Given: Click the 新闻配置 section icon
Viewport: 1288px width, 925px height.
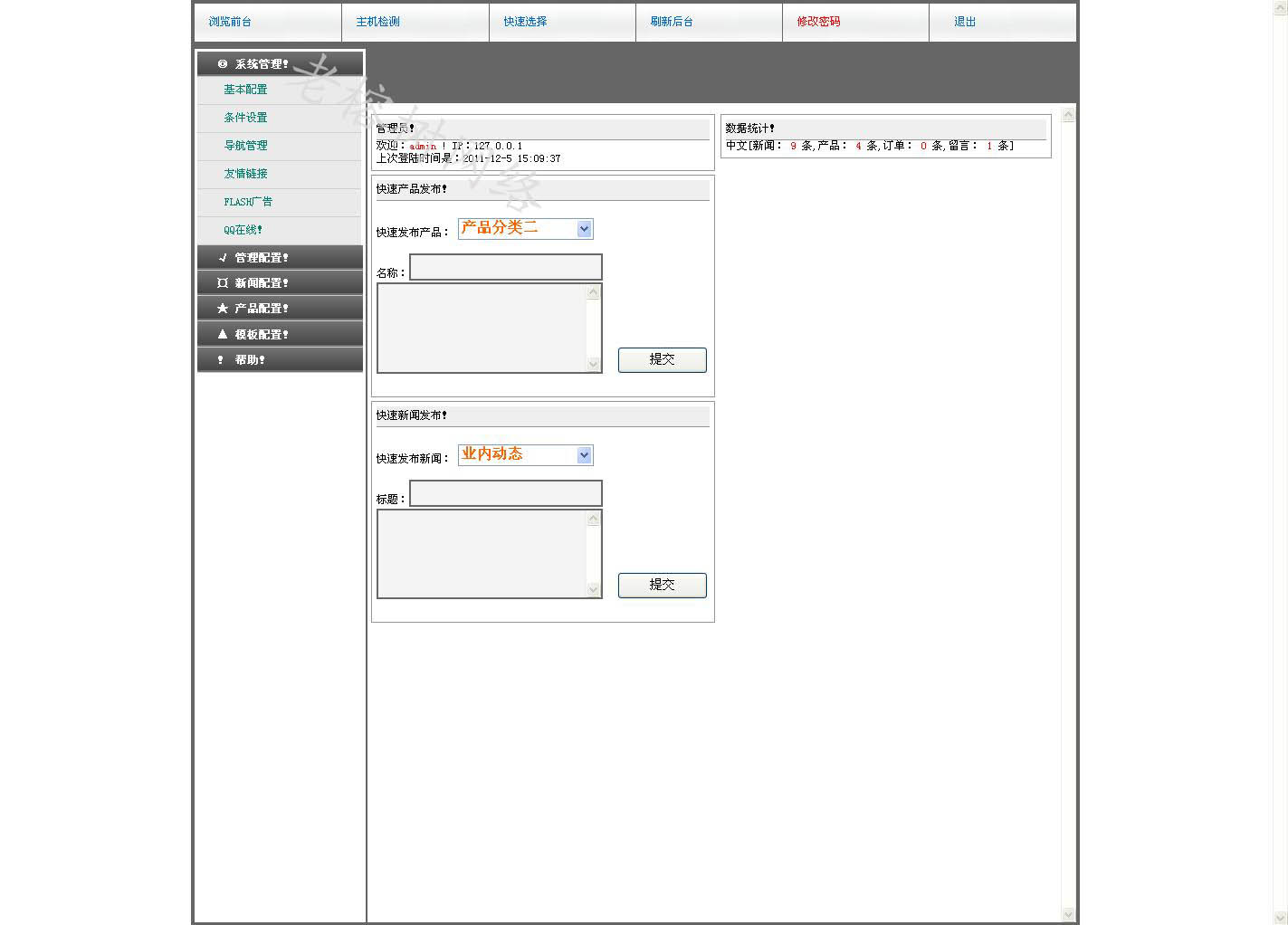Looking at the screenshot, I should 223,283.
